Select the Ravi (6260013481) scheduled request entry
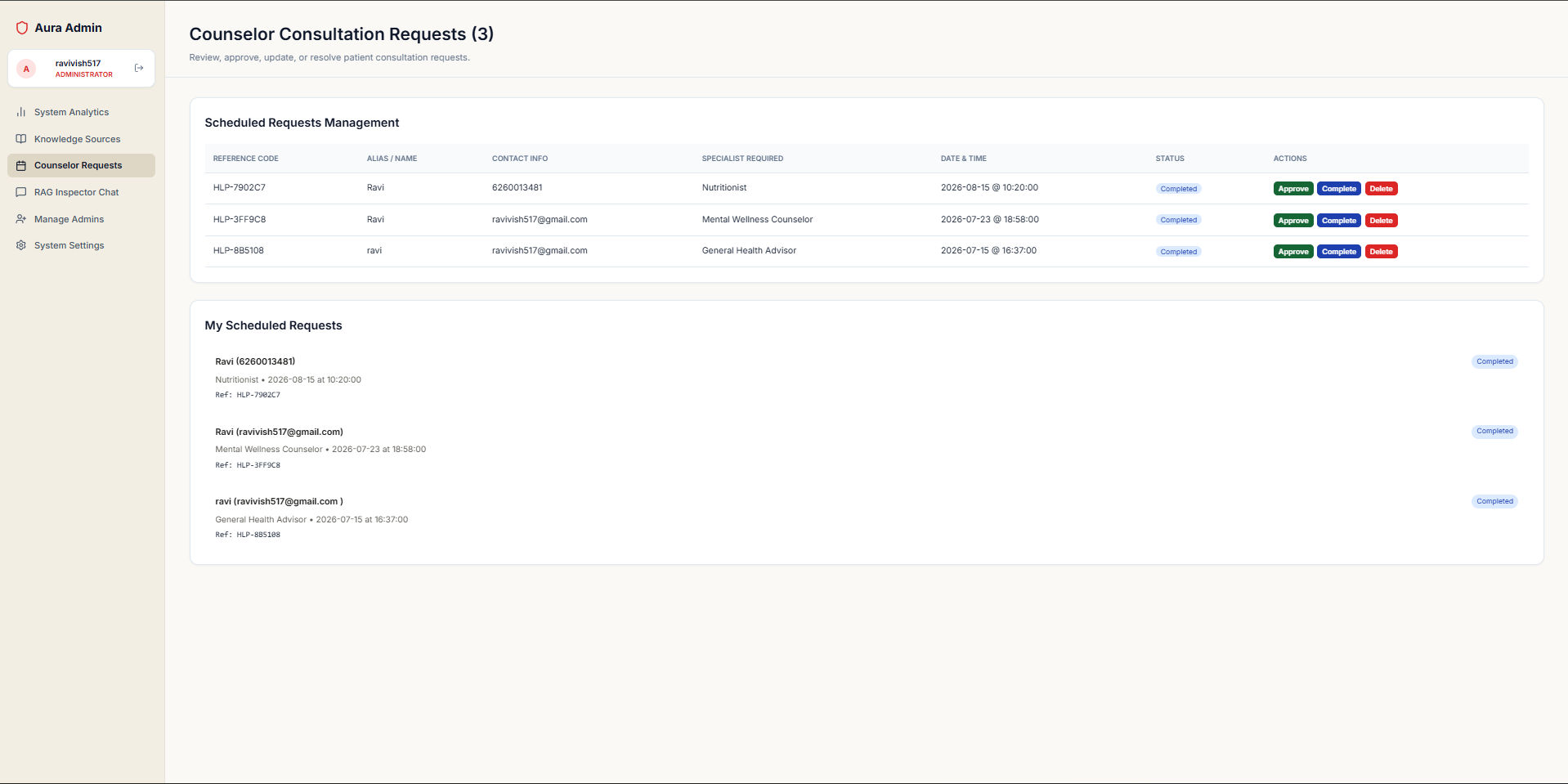This screenshot has height=784, width=1568. pyautogui.click(x=866, y=378)
